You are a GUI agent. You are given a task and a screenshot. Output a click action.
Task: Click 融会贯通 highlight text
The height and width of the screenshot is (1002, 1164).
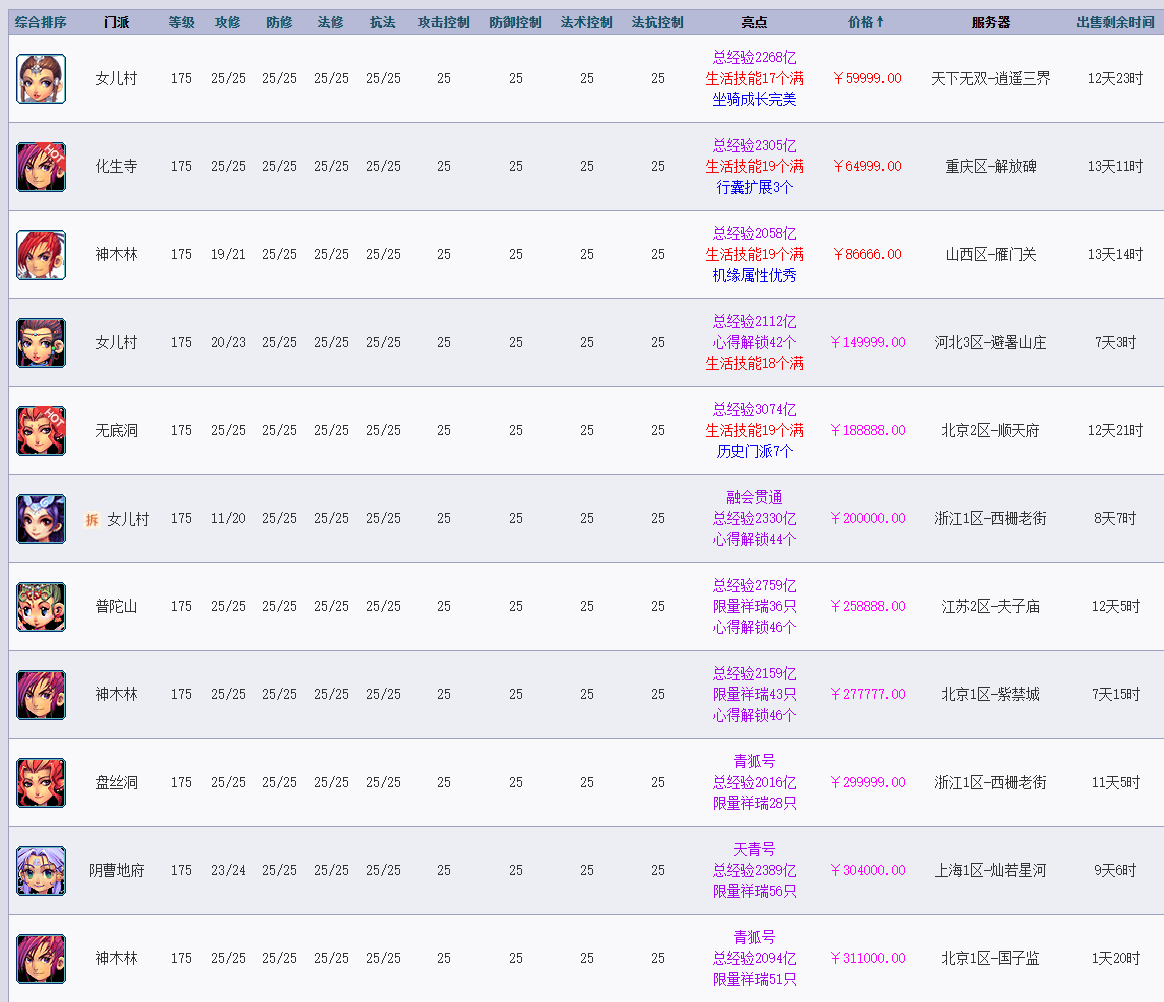(754, 497)
